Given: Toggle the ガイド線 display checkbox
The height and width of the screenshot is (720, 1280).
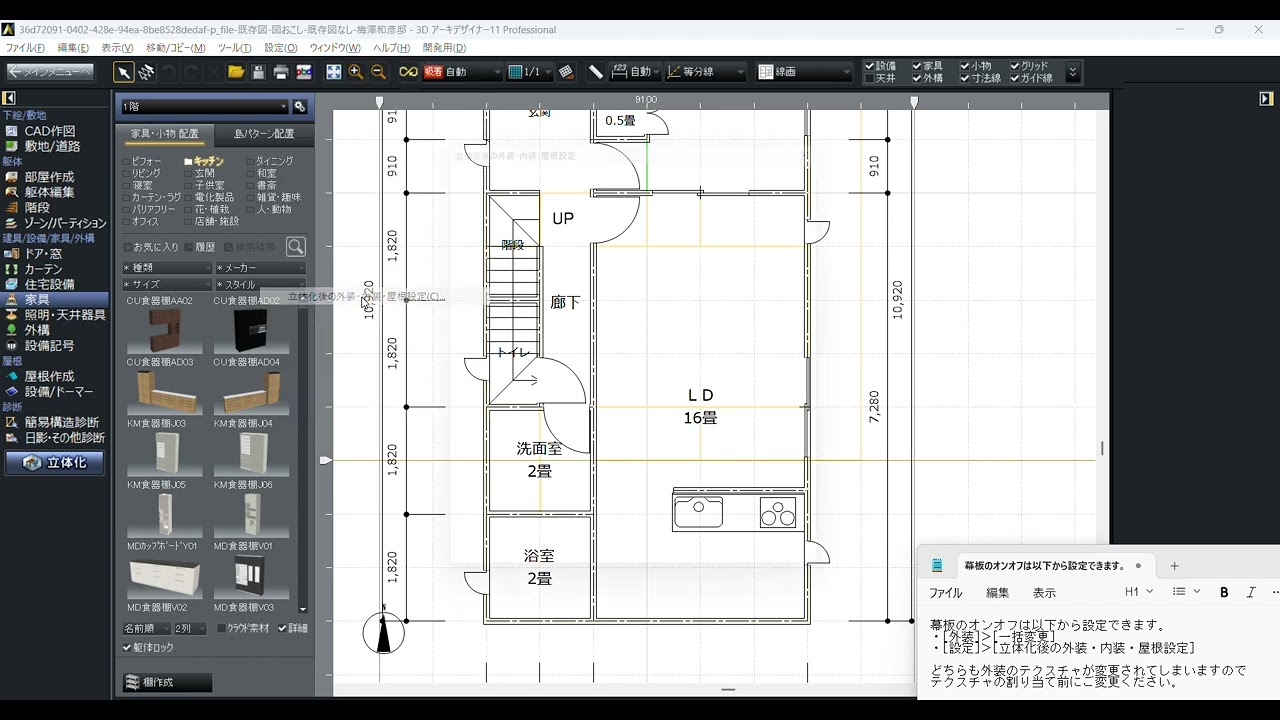Looking at the screenshot, I should point(1015,78).
